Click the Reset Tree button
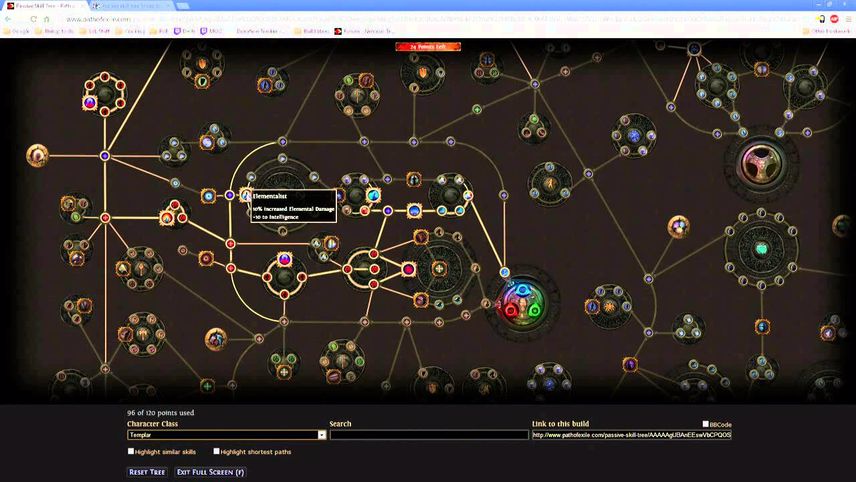The height and width of the screenshot is (482, 856). (x=147, y=472)
